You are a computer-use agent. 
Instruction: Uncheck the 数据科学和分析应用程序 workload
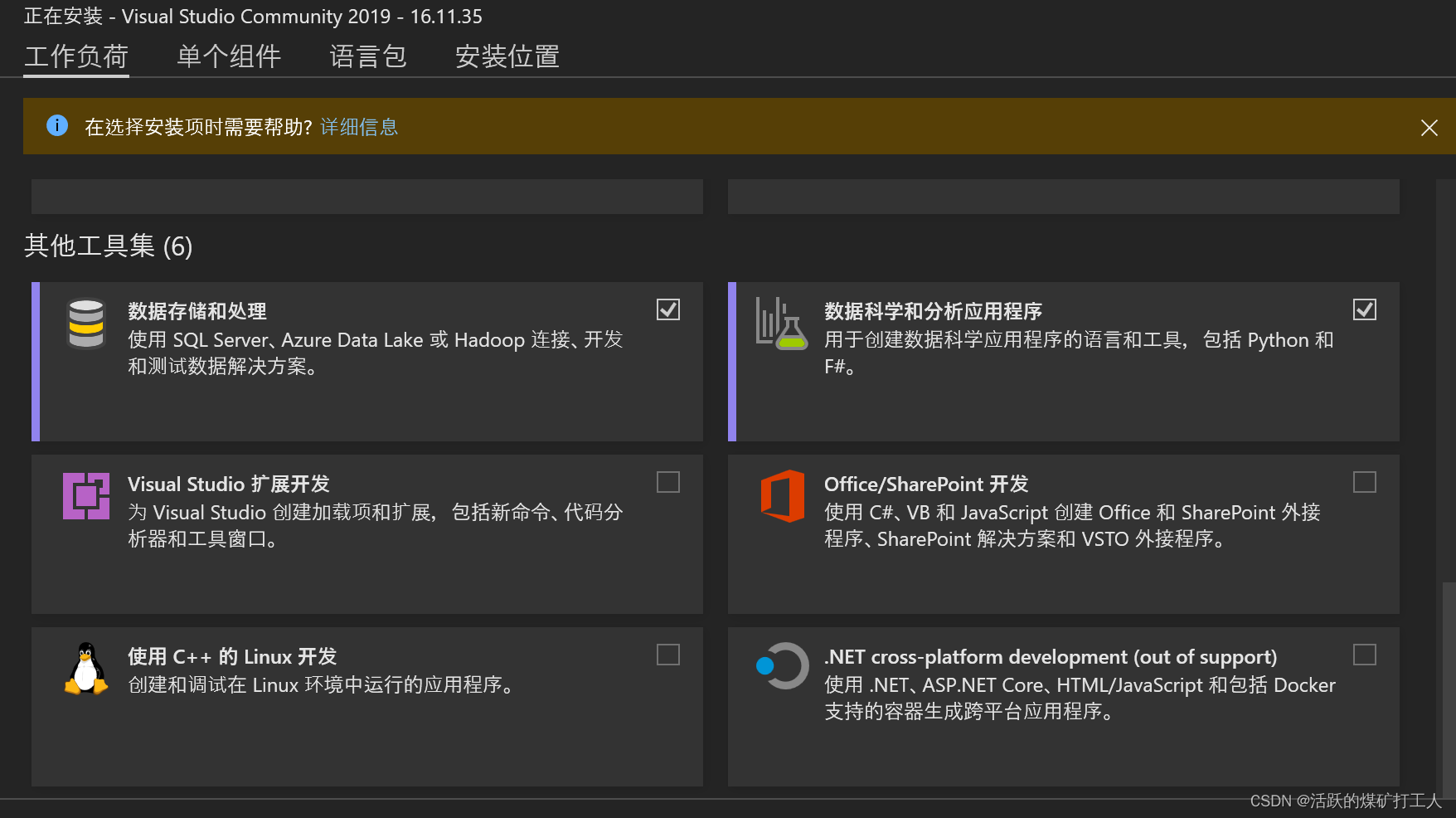click(x=1365, y=309)
